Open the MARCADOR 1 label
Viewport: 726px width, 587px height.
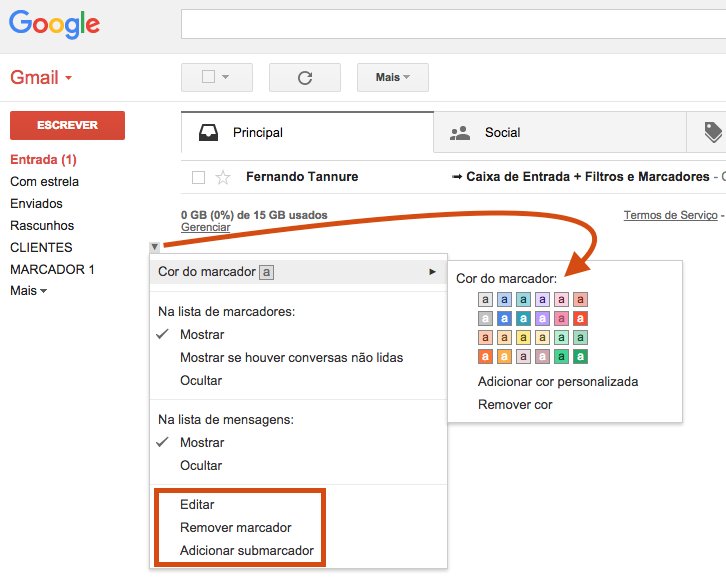[x=52, y=269]
